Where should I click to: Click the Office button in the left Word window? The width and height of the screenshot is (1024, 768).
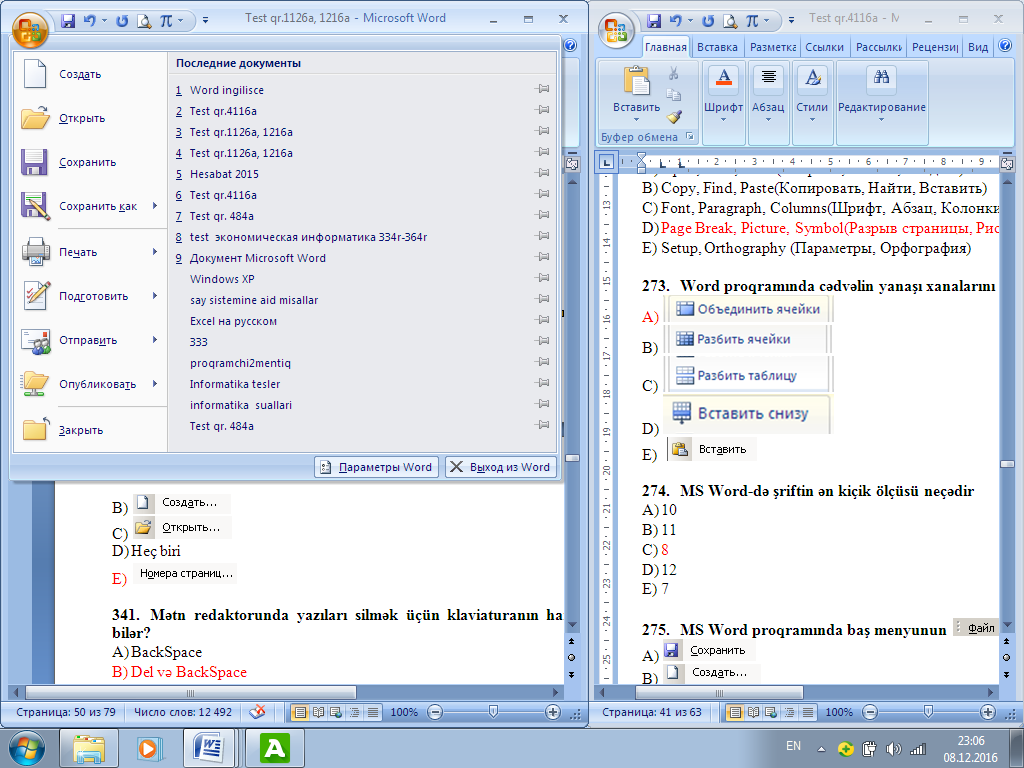30,29
